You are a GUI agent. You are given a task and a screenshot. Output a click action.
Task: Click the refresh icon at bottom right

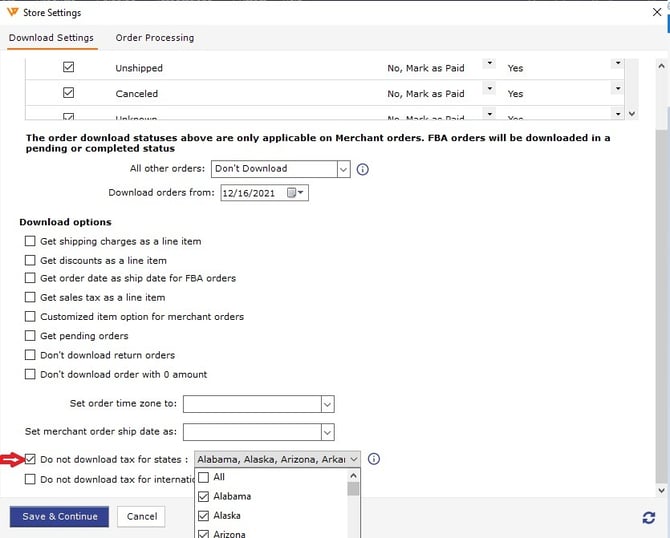click(x=649, y=517)
